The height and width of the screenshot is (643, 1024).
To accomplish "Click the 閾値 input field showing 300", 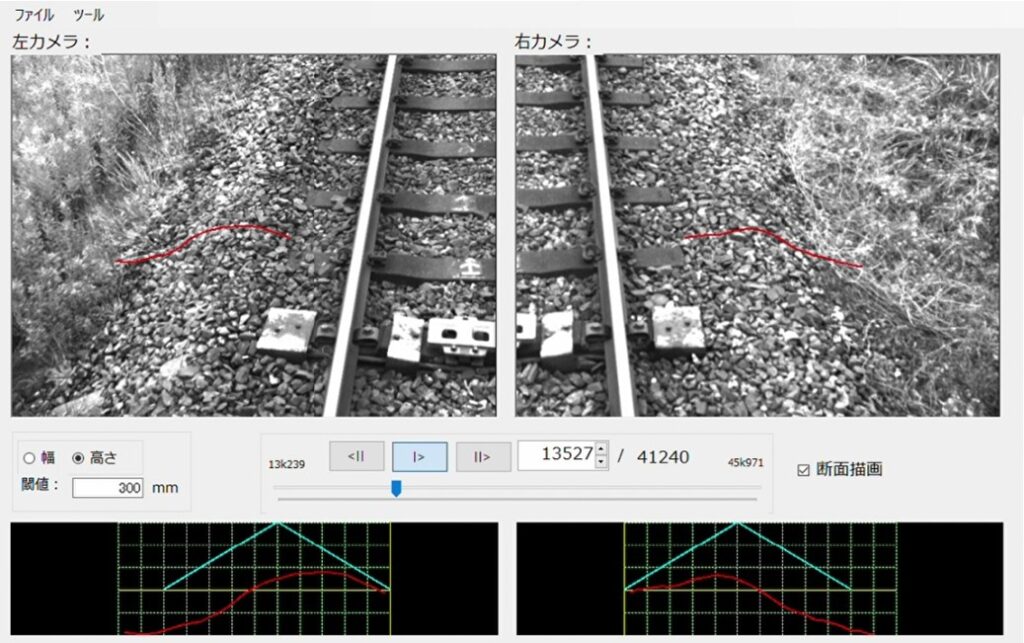I will pos(108,488).
